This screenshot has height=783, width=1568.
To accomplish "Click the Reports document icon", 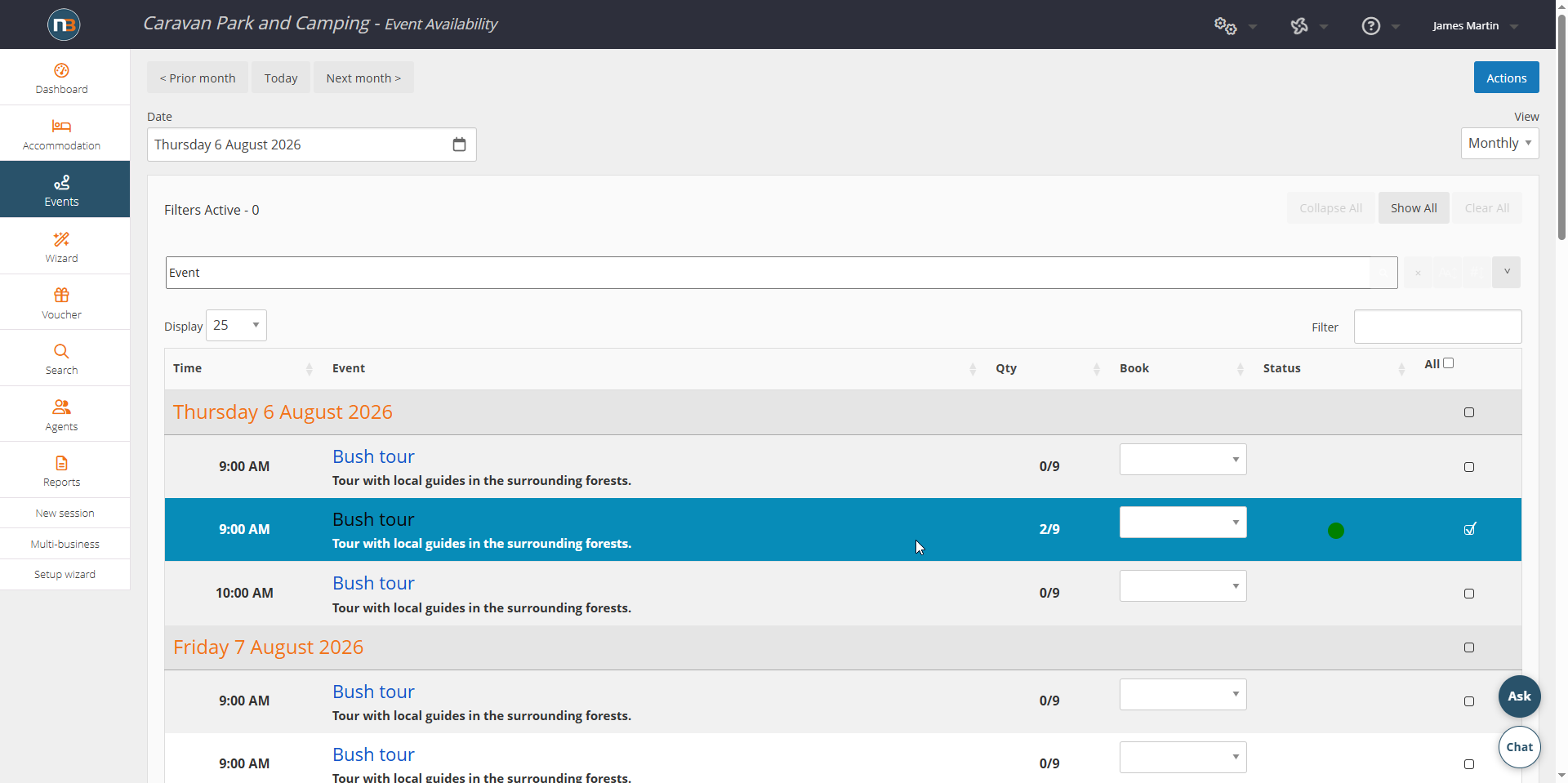I will click(61, 463).
